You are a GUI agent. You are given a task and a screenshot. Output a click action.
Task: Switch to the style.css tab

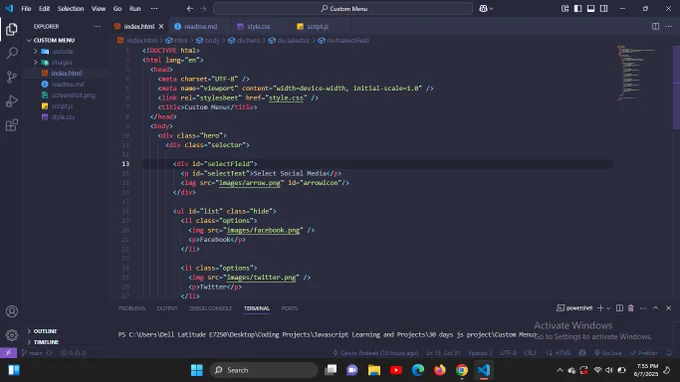point(258,26)
